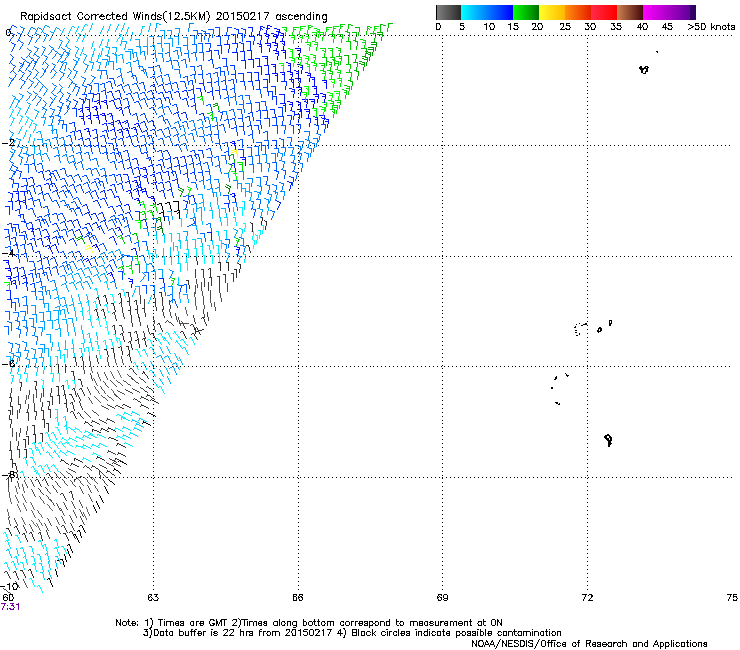This screenshot has width=740, height=650.
Task: Click the longitude label "75"
Action: tap(732, 598)
